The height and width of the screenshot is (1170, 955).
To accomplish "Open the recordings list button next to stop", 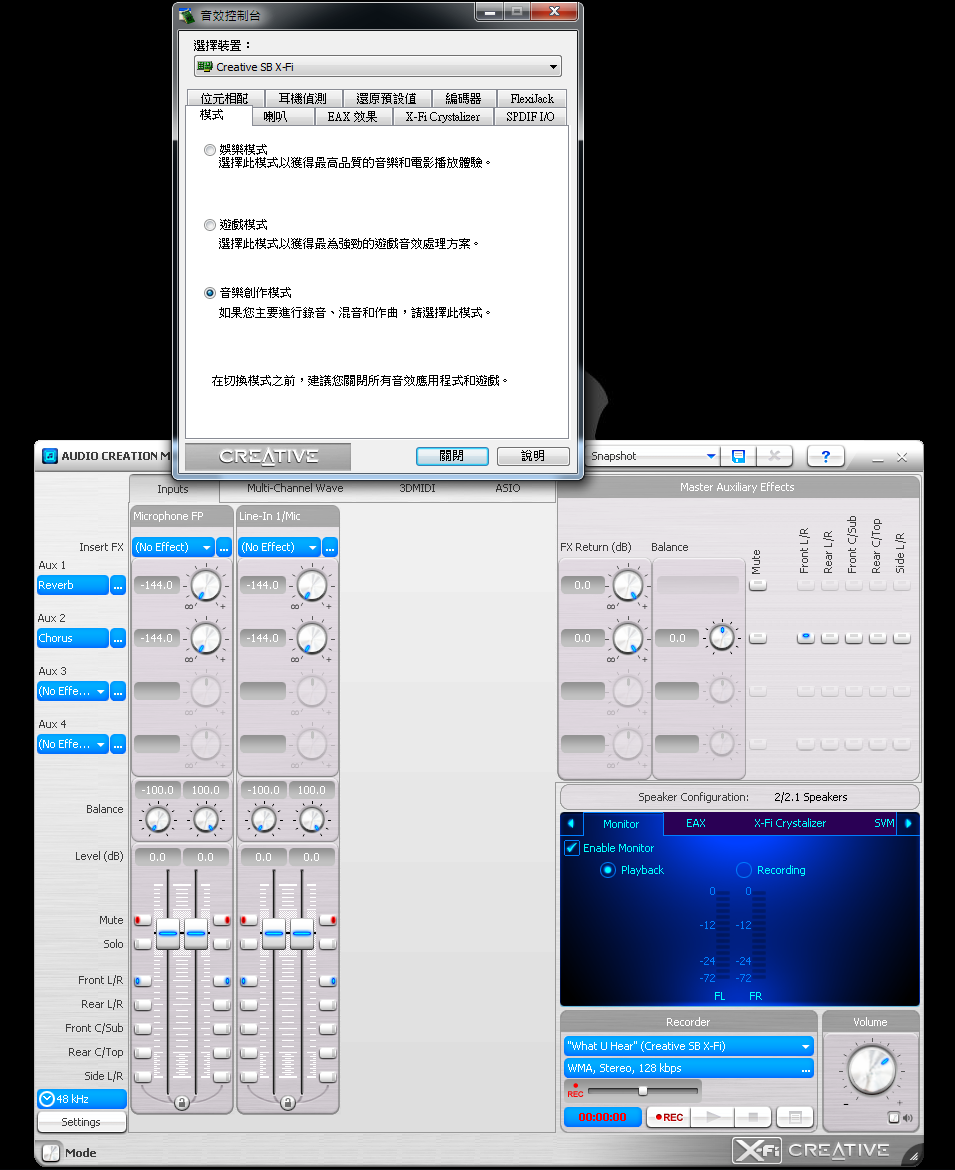I will pos(795,1117).
